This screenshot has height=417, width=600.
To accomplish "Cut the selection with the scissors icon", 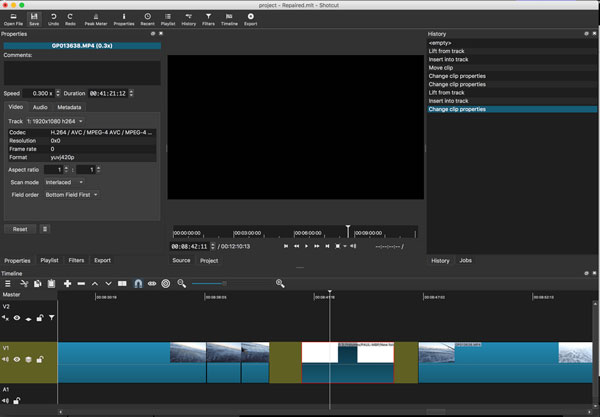I will point(24,283).
